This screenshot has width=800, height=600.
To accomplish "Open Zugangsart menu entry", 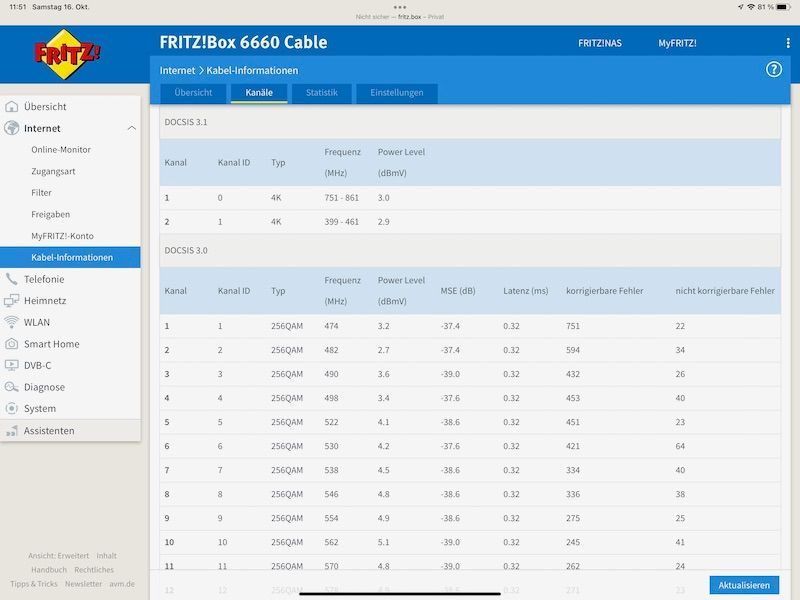I will point(53,171).
